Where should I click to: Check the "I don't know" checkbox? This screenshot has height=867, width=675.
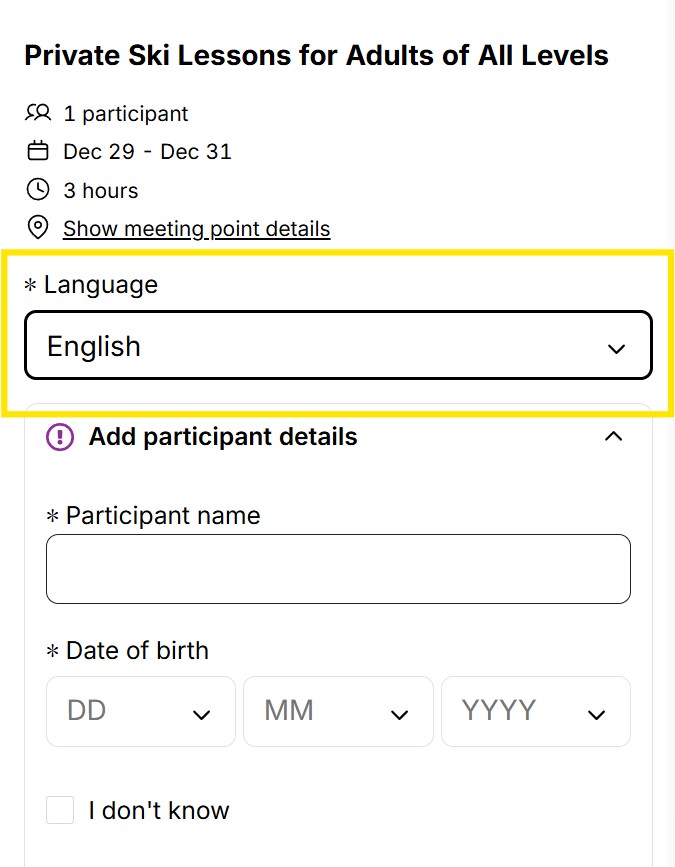coord(60,810)
